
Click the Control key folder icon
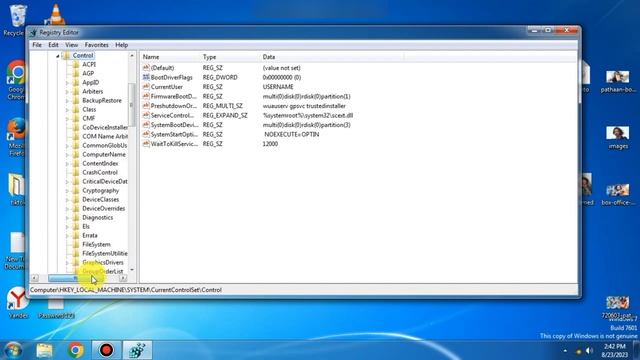66,56
